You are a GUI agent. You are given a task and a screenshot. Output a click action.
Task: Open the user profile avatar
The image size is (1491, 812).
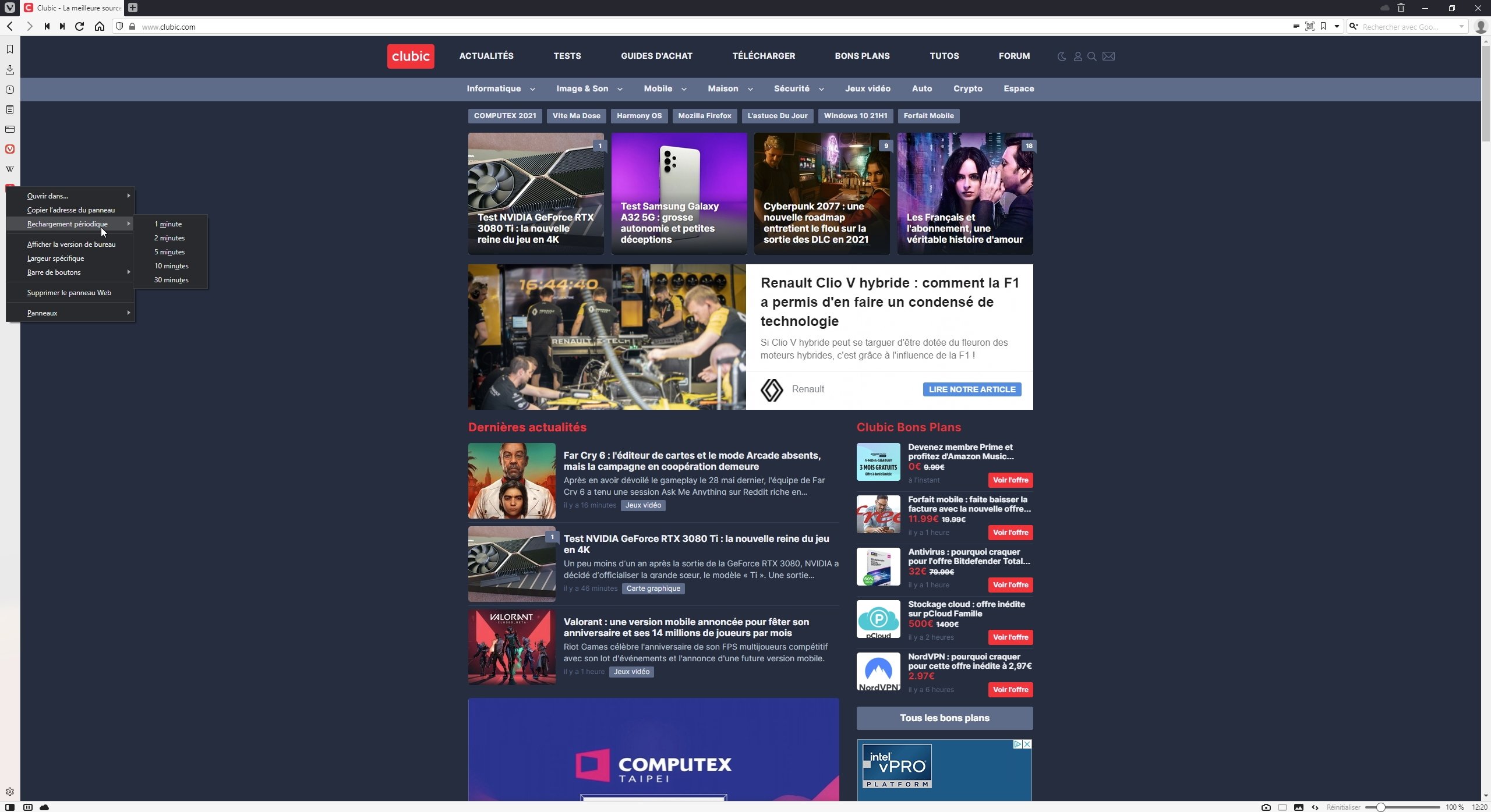[x=1480, y=26]
